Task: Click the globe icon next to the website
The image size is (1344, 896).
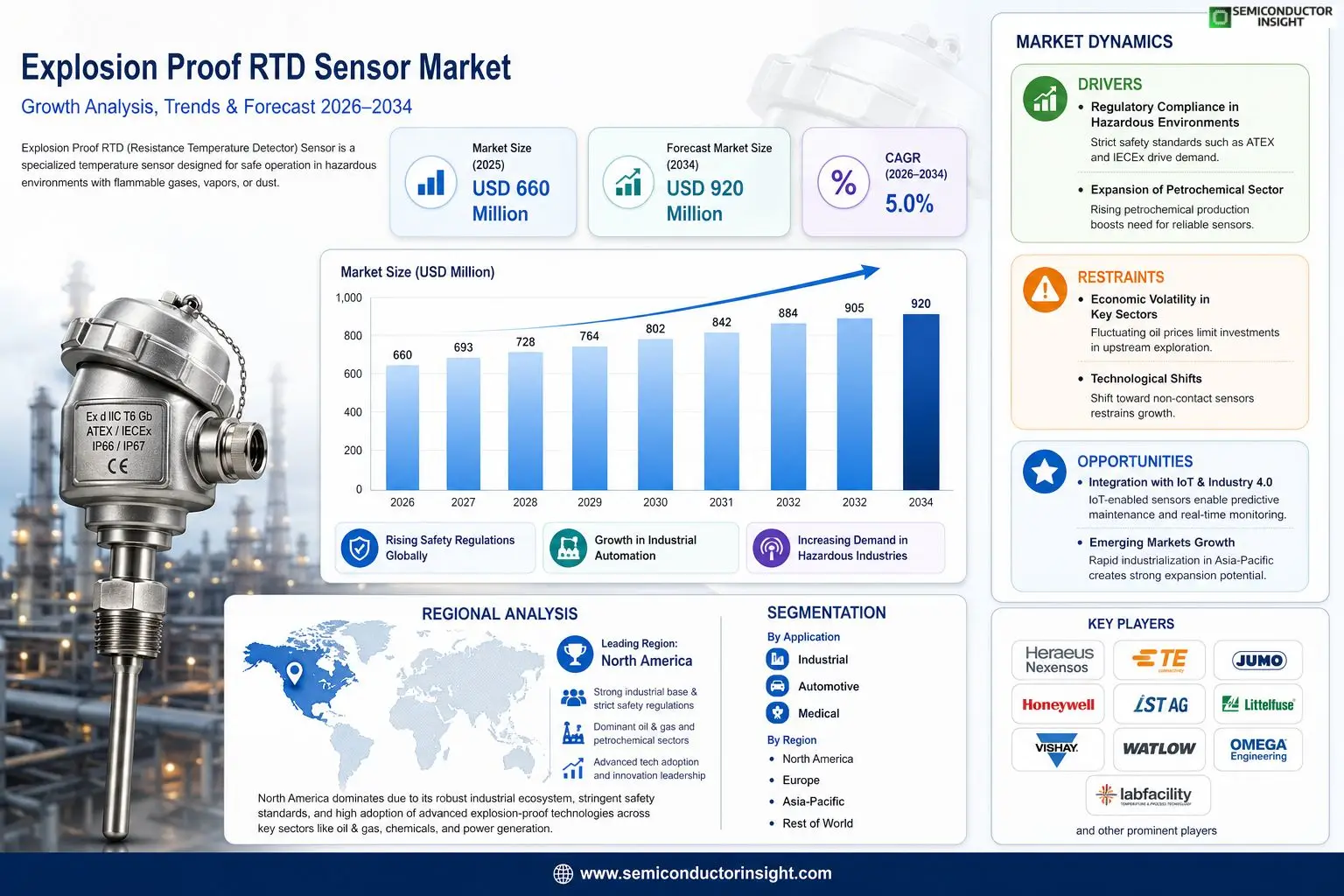Action: coord(563,874)
